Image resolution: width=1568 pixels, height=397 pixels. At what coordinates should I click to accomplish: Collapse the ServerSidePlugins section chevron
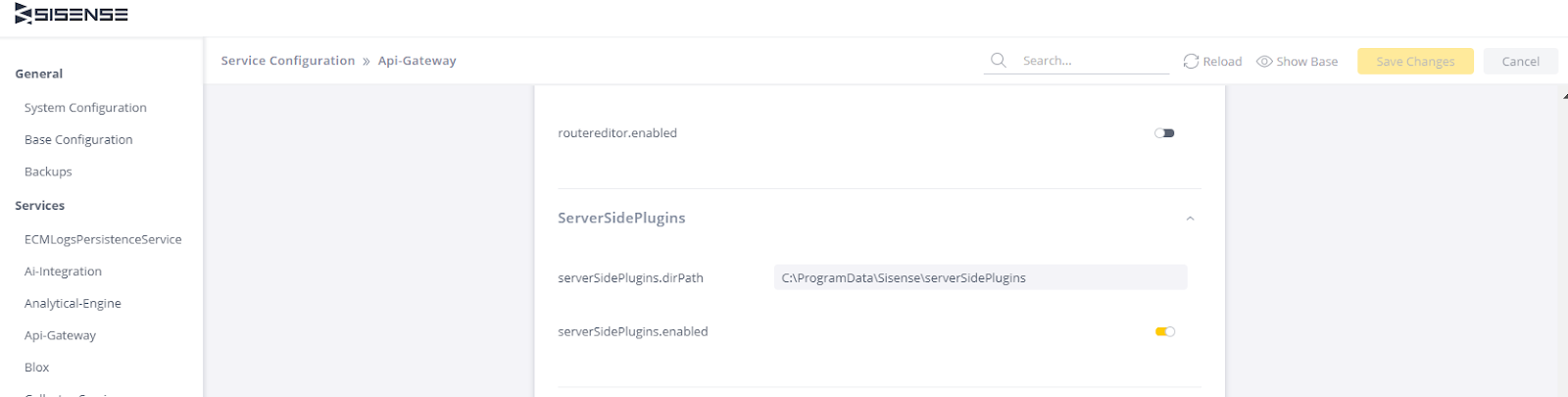pyautogui.click(x=1190, y=219)
